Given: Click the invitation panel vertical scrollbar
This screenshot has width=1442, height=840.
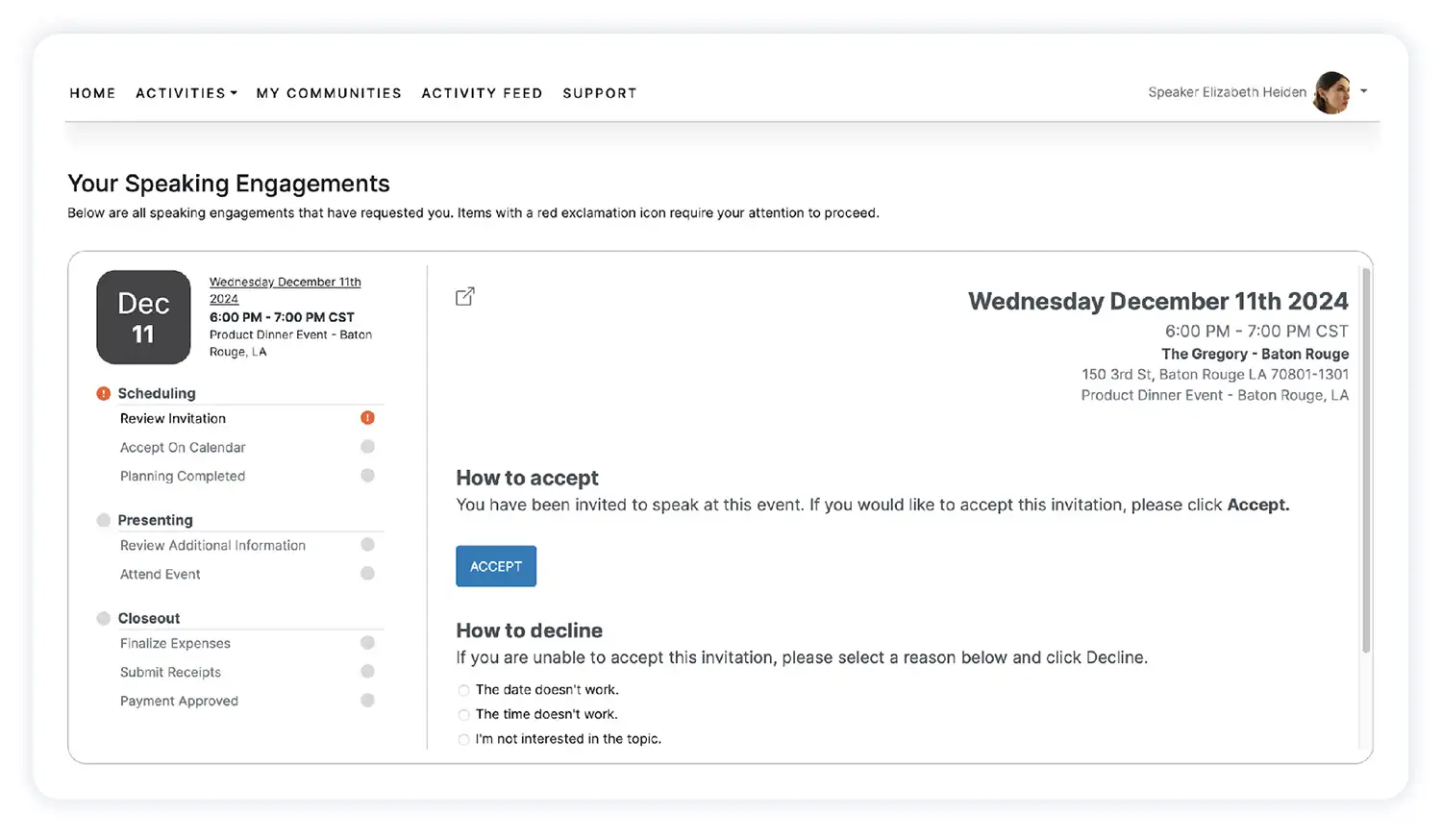Looking at the screenshot, I should (1365, 461).
